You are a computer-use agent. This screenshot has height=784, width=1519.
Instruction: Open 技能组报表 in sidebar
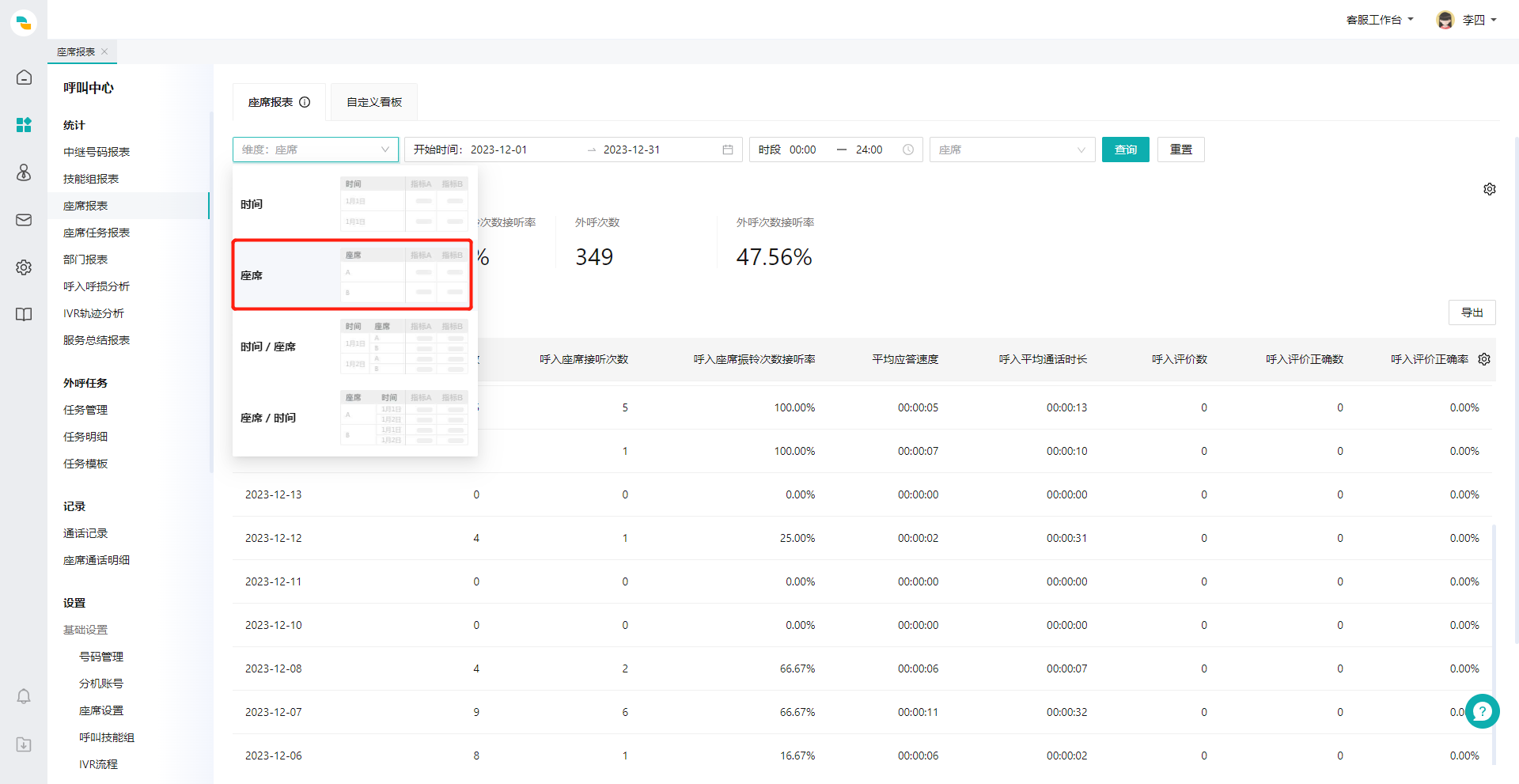(91, 179)
